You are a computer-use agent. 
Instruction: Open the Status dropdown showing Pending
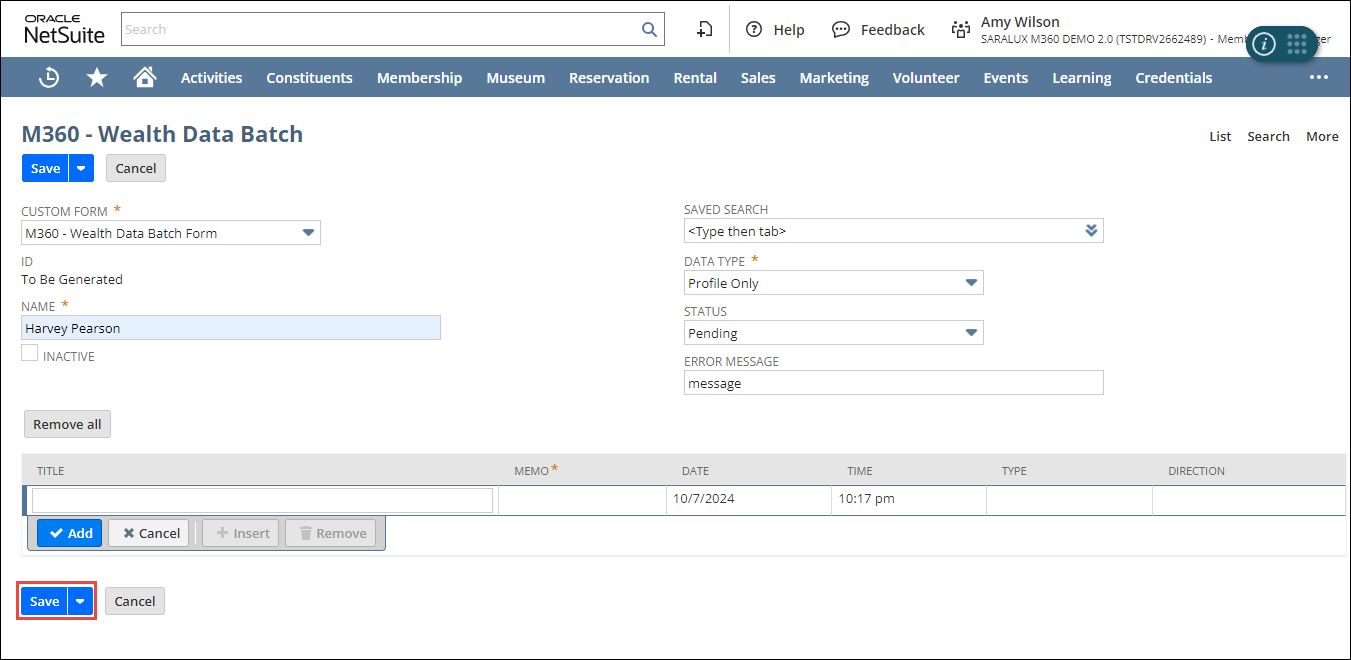(x=970, y=333)
